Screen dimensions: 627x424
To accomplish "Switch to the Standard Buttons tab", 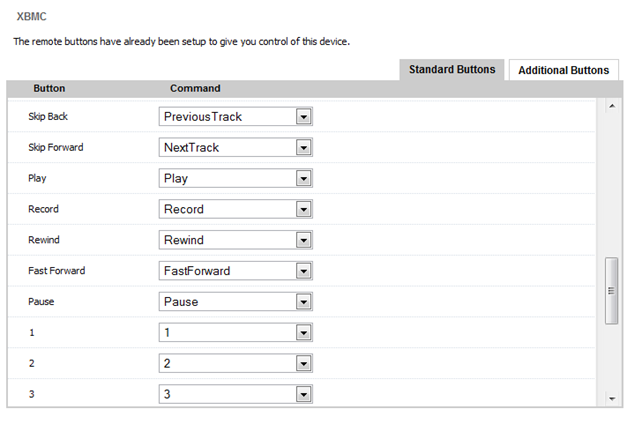I will (x=452, y=70).
